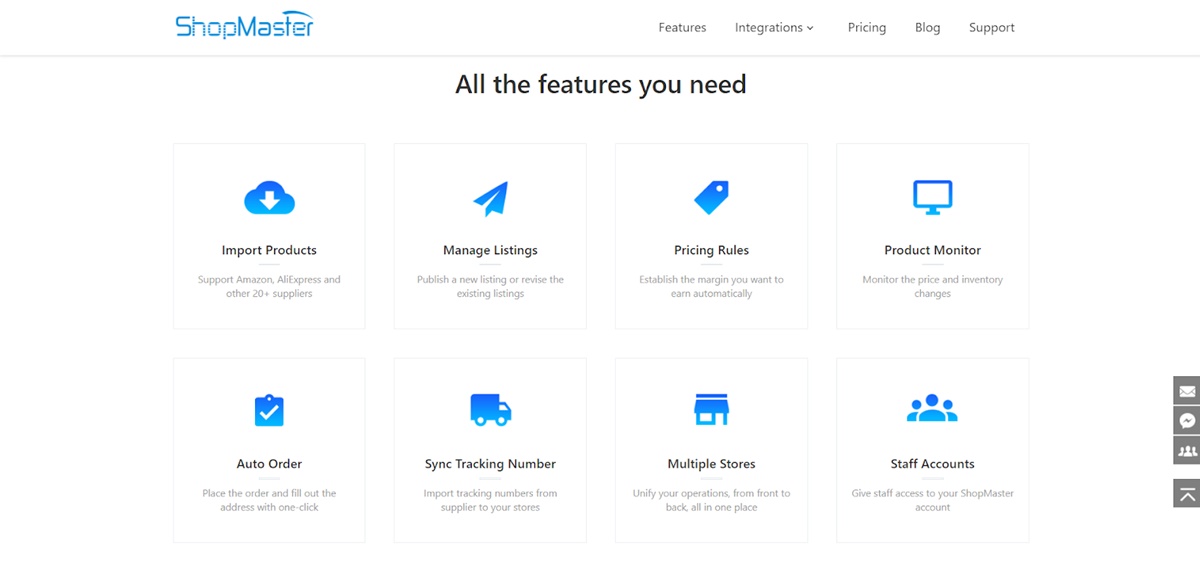The width and height of the screenshot is (1200, 577).
Task: Go to the Features nav item
Action: tap(682, 28)
